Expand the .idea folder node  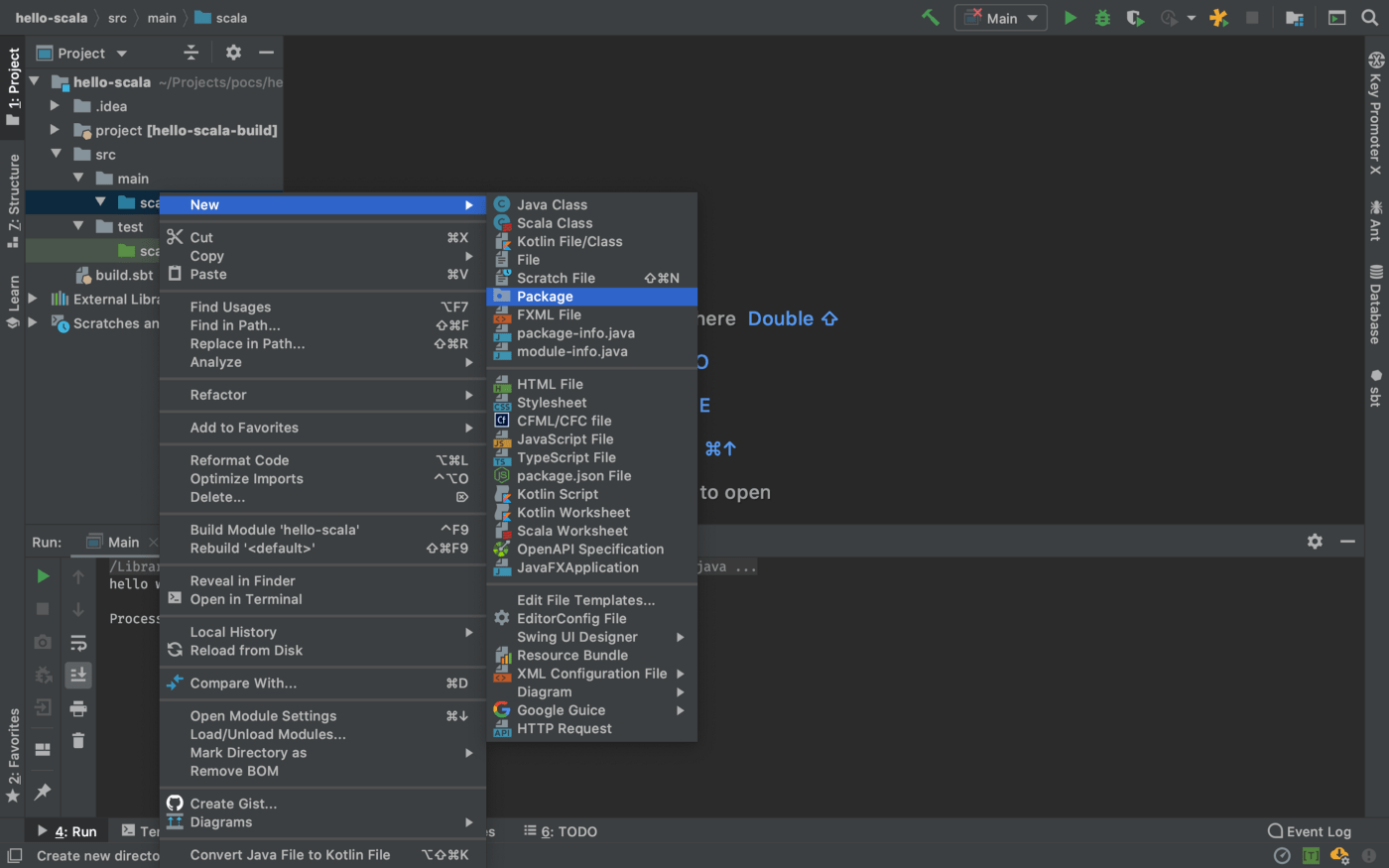pyautogui.click(x=55, y=106)
